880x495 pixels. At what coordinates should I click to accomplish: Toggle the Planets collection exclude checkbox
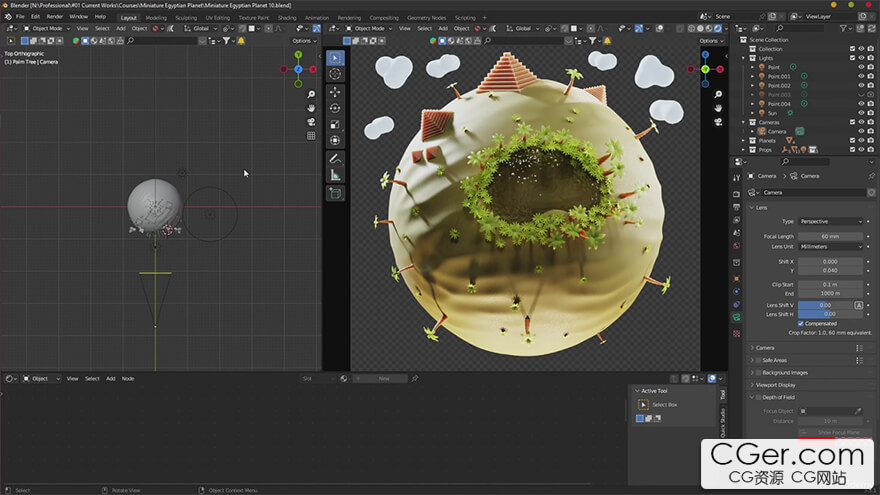(x=852, y=140)
